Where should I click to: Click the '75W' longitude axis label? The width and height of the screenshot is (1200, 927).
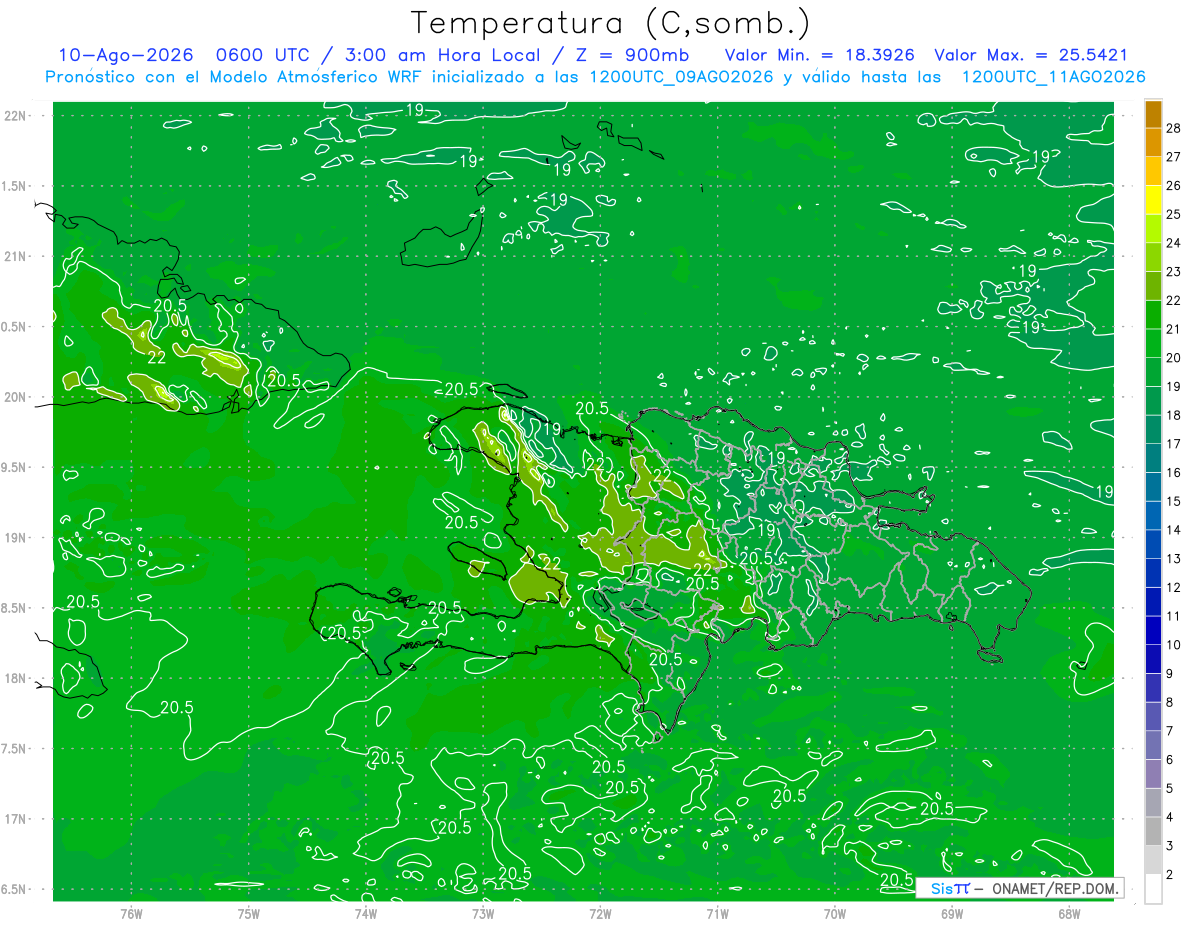(x=249, y=913)
